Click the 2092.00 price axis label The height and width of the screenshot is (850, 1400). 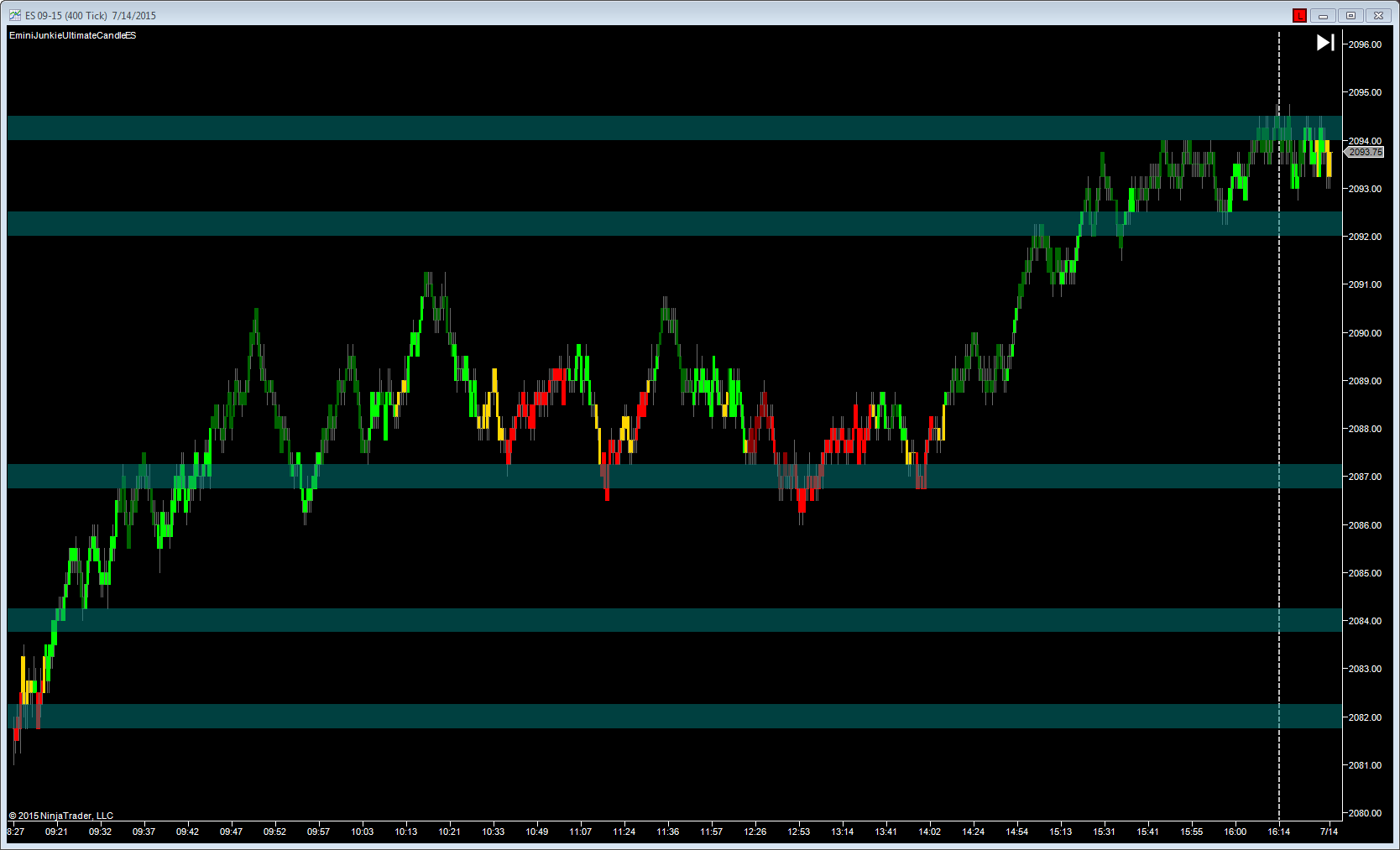click(1365, 237)
